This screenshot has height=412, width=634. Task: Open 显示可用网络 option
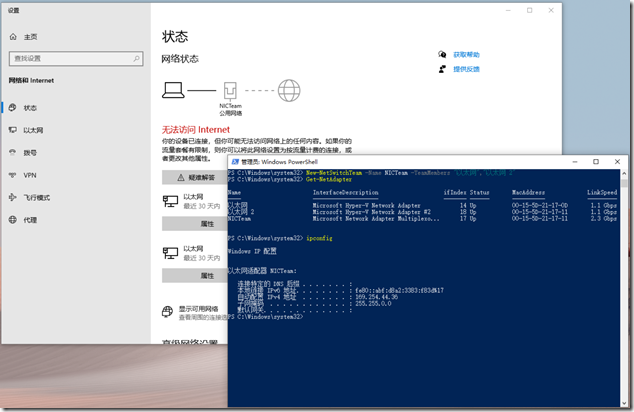pyautogui.click(x=199, y=309)
